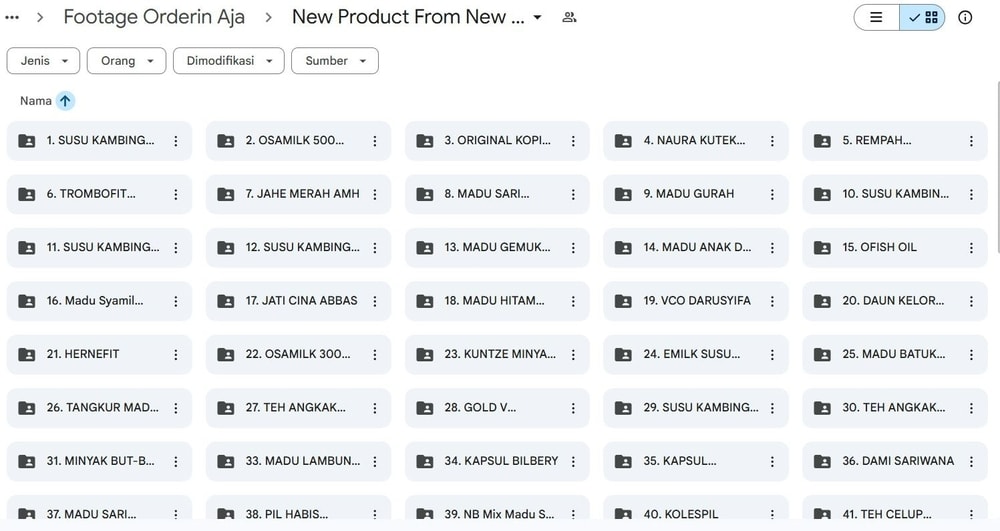Open more options for 36. DAMI SARIWANA
Viewport: 1000px width, 531px height.
point(971,462)
